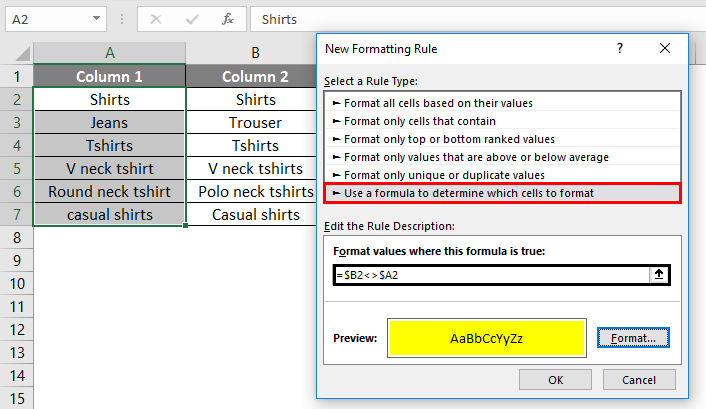Viewport: 706px width, 409px height.
Task: Click into the formula rule input field
Action: (490, 275)
